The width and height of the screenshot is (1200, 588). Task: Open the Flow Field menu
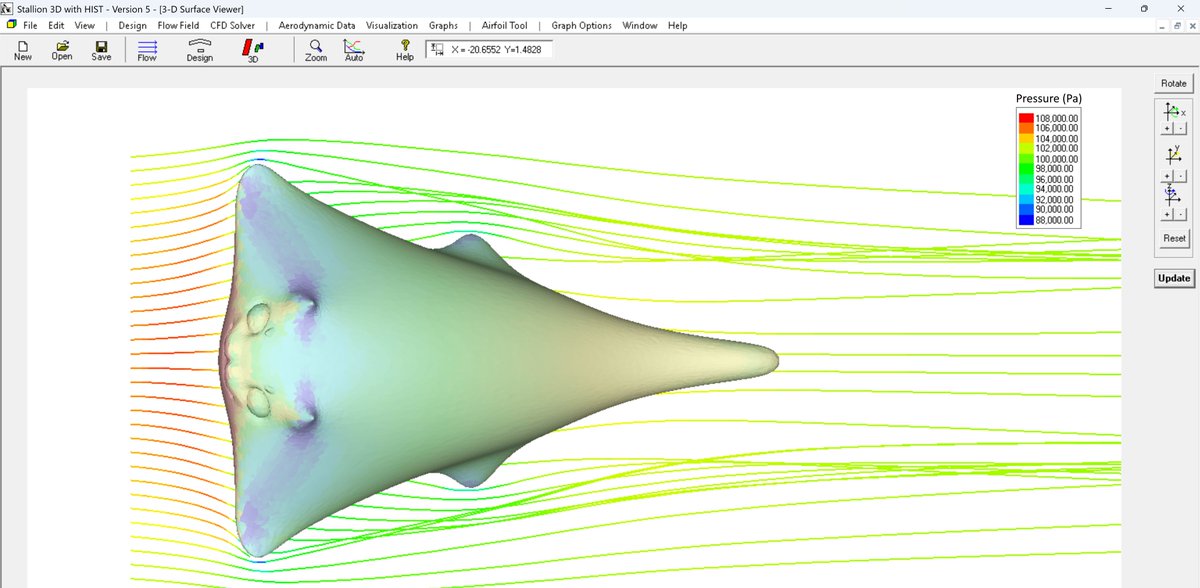(179, 25)
